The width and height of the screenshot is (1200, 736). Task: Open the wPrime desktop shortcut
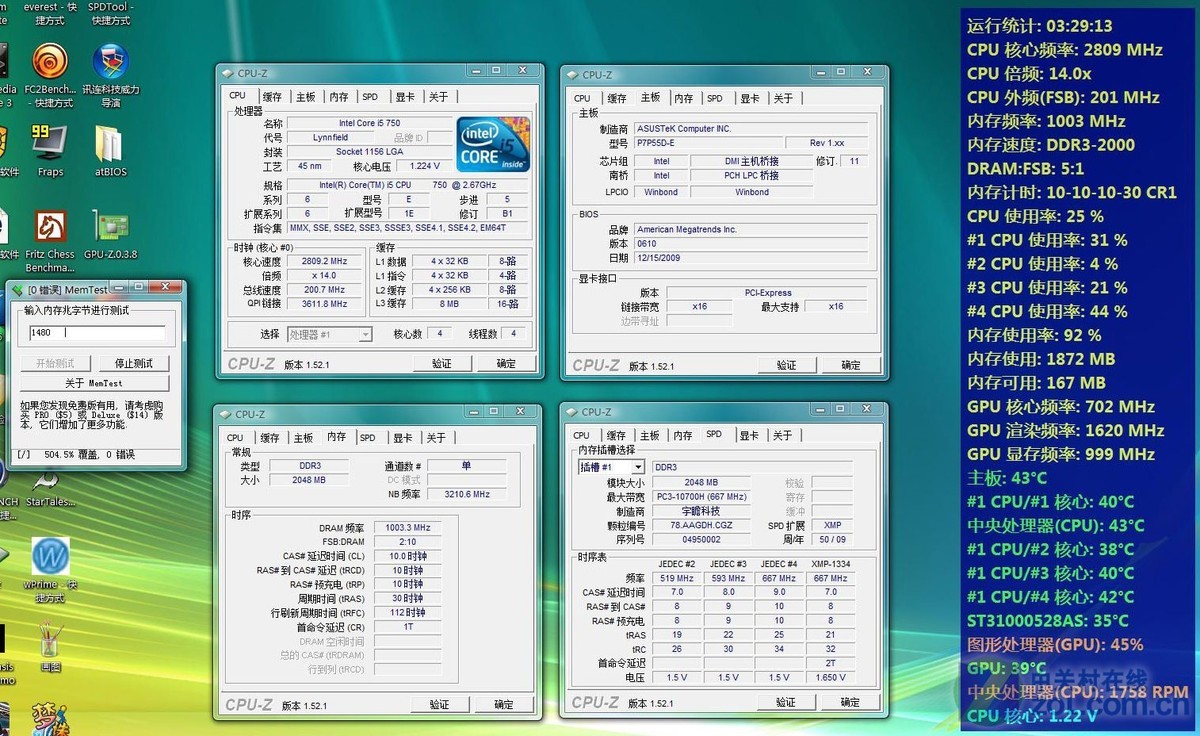(x=50, y=557)
